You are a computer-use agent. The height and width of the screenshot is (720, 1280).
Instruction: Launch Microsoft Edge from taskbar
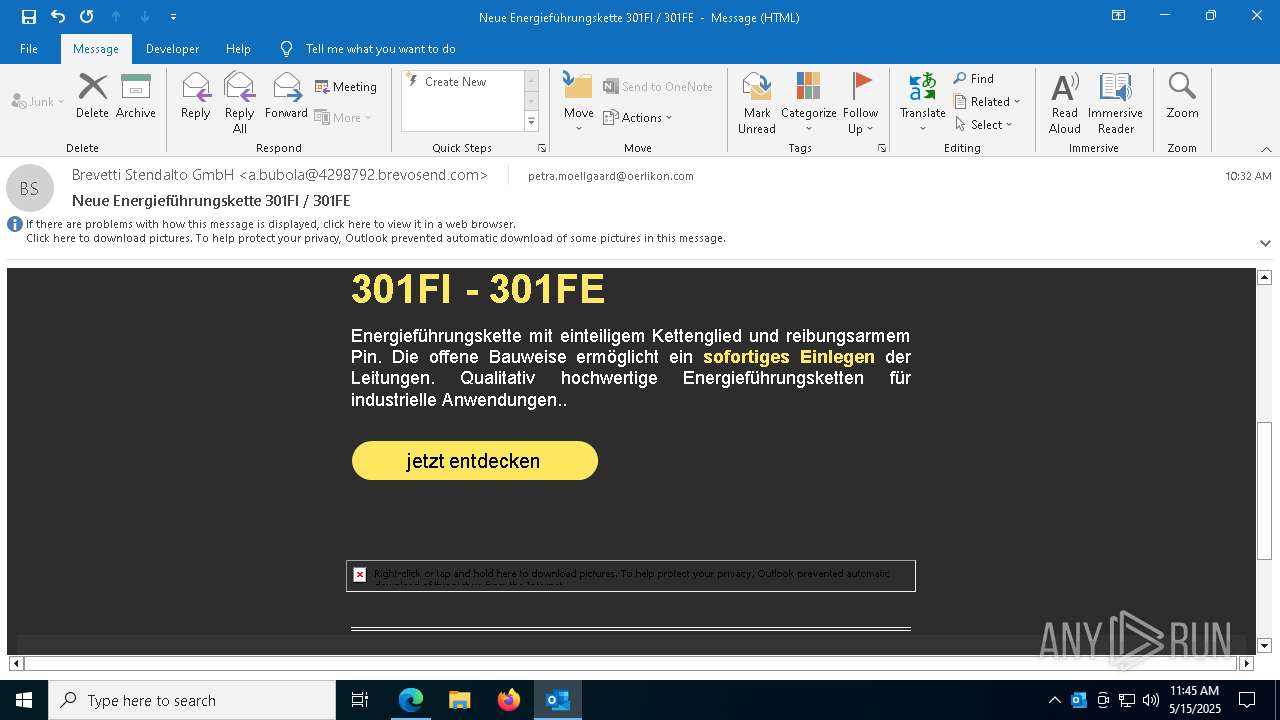pyautogui.click(x=411, y=700)
